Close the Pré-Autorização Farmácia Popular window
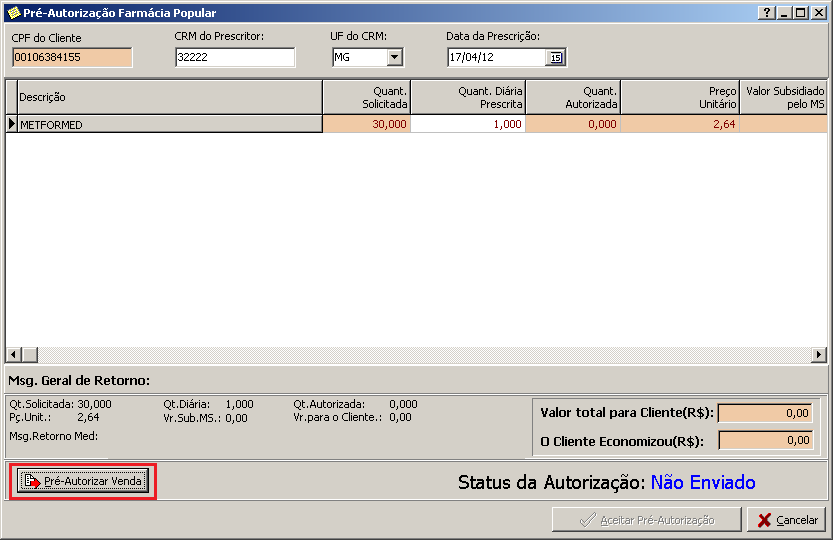The height and width of the screenshot is (540, 833). tap(819, 13)
